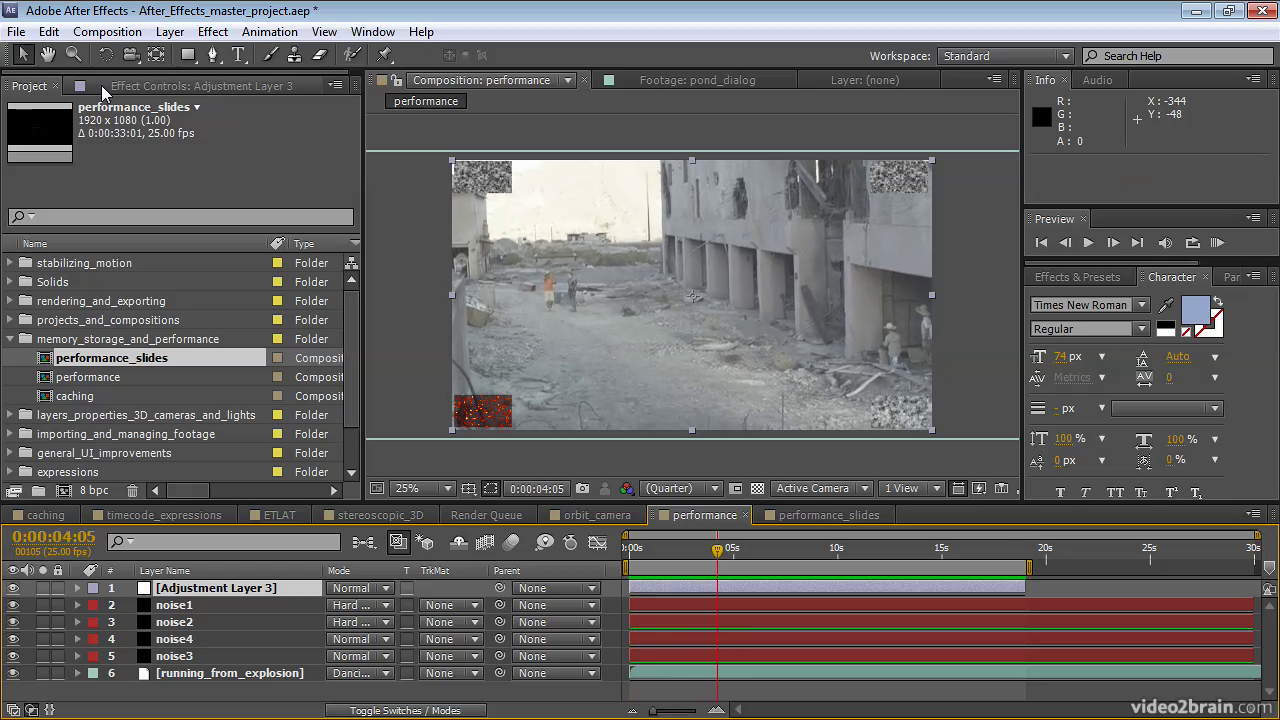Toggle region of interest button

(x=735, y=489)
